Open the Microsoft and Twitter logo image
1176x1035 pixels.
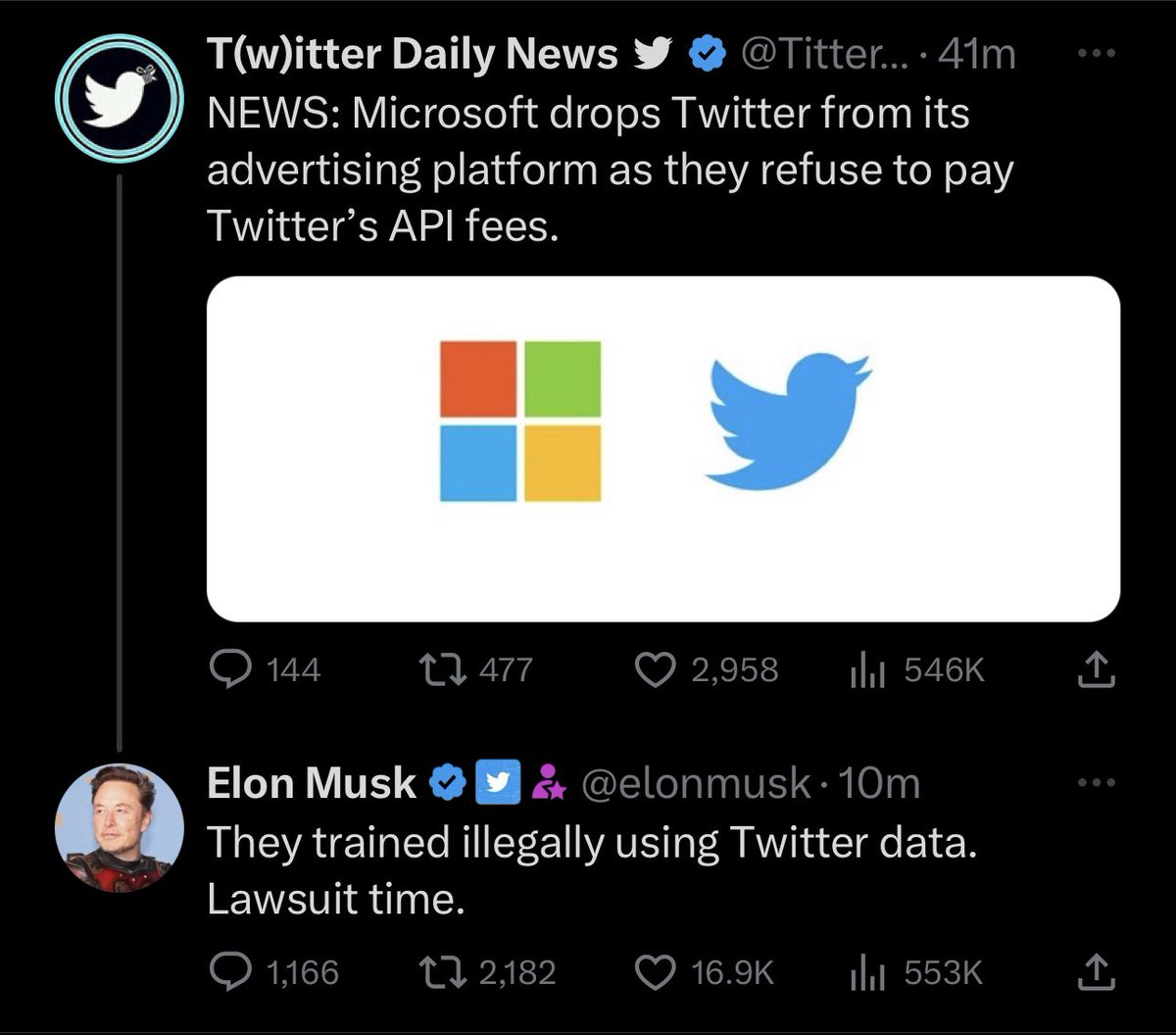pyautogui.click(x=662, y=448)
